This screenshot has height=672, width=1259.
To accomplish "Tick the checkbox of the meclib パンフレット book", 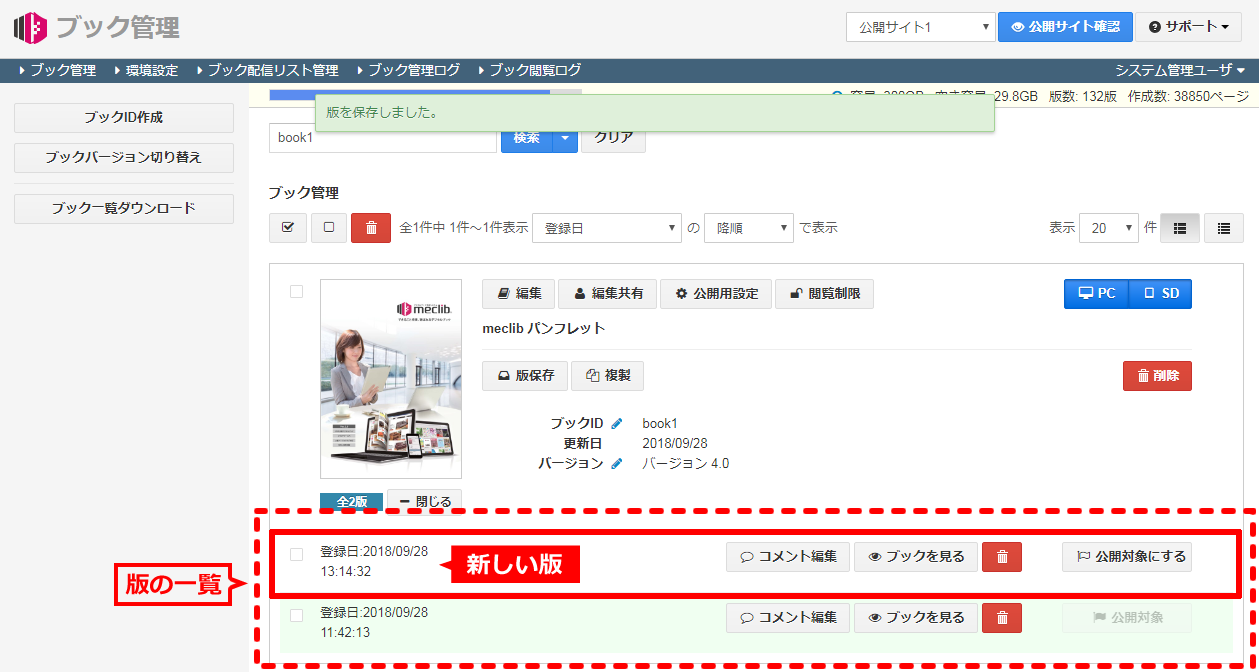I will point(296,292).
